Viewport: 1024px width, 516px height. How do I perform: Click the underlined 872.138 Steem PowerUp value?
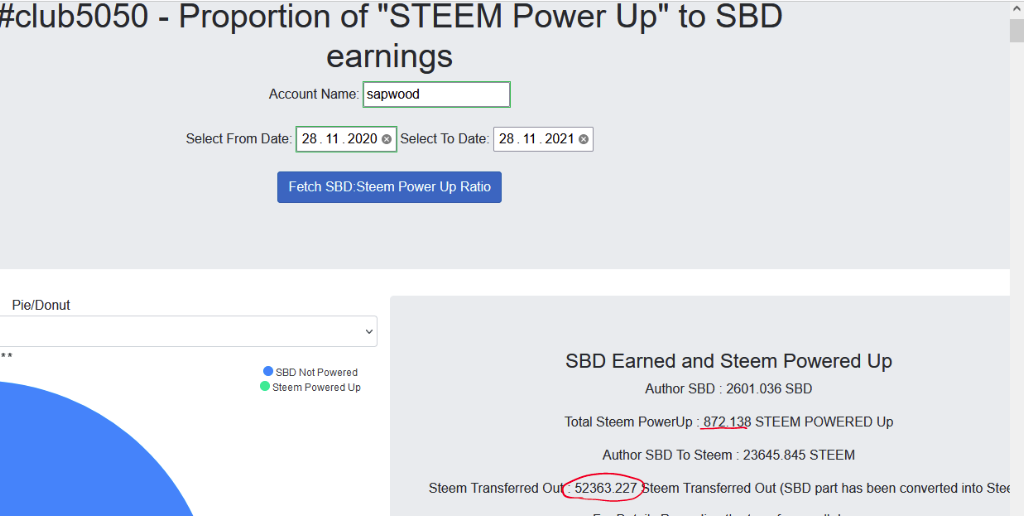[727, 422]
